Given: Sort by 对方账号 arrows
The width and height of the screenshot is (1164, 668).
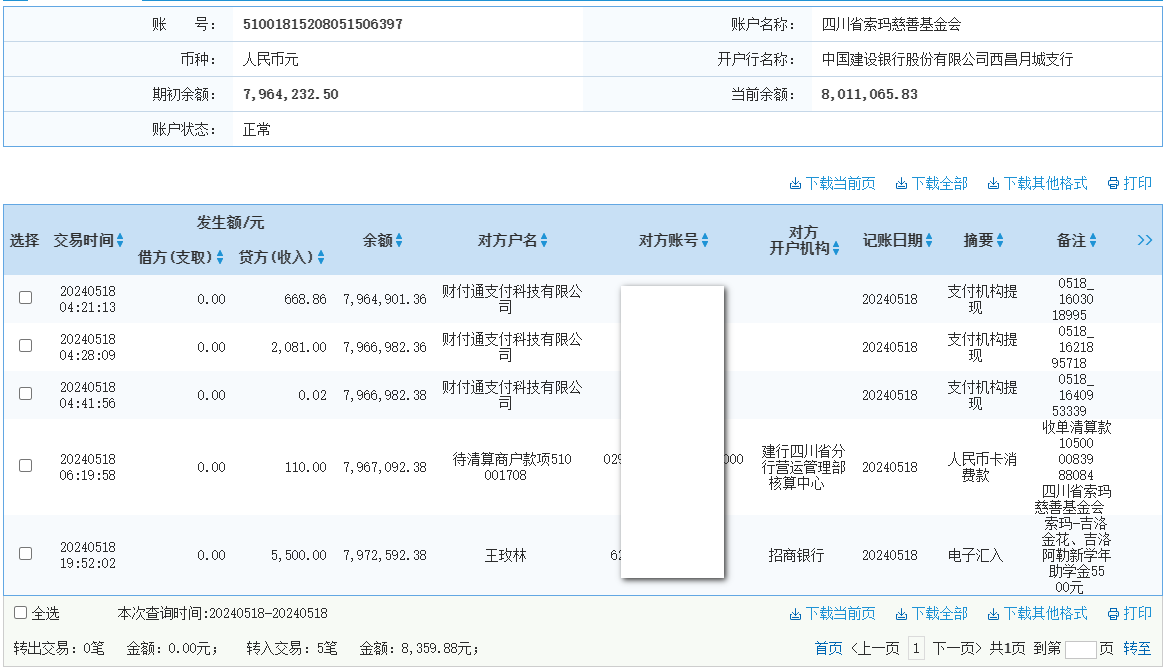Looking at the screenshot, I should 705,240.
